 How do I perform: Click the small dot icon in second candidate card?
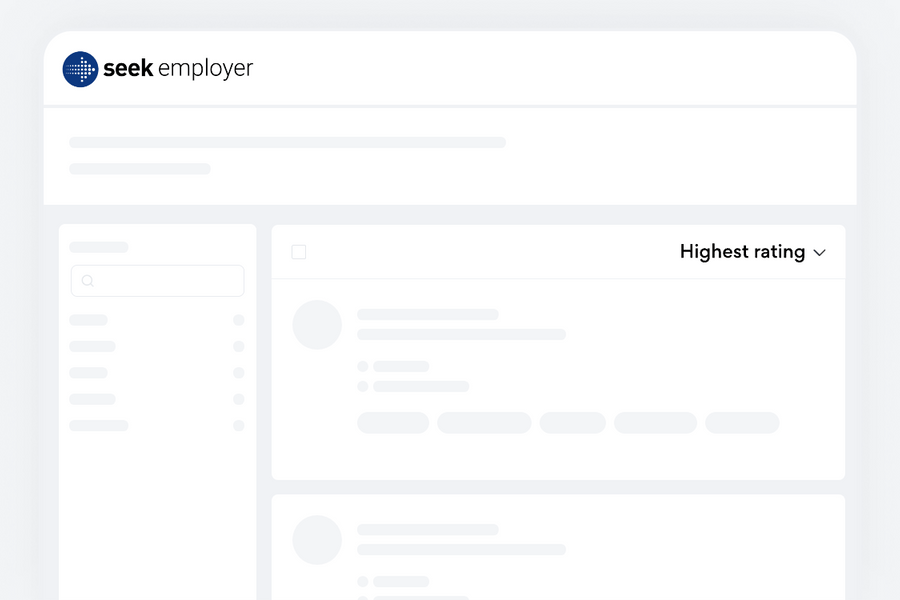pos(363,581)
